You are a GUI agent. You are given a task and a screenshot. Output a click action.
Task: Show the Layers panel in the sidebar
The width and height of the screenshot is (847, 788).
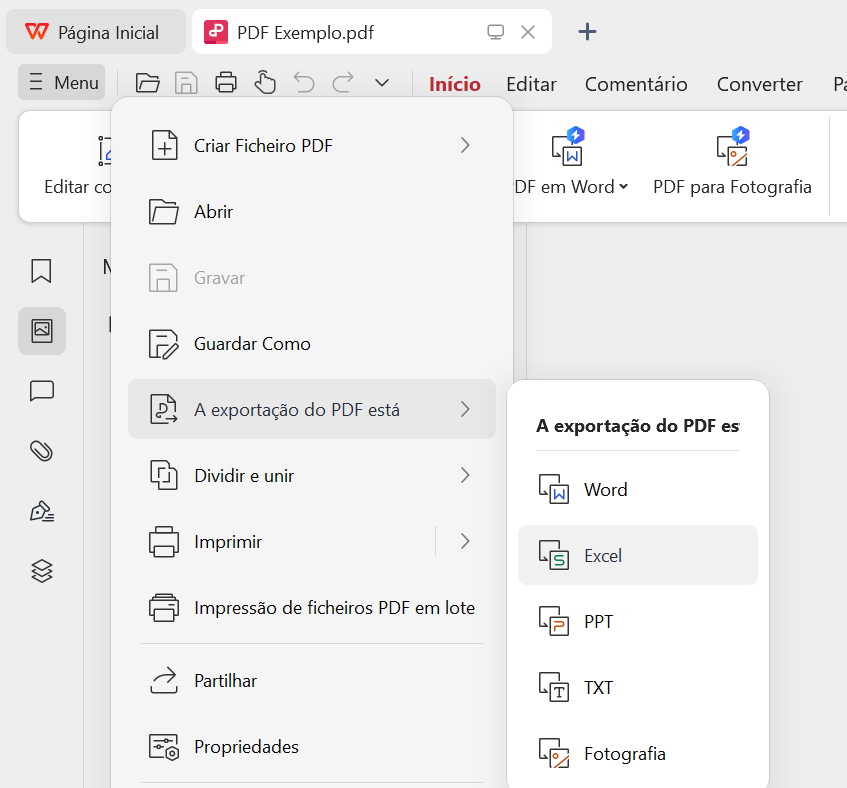pyautogui.click(x=41, y=571)
